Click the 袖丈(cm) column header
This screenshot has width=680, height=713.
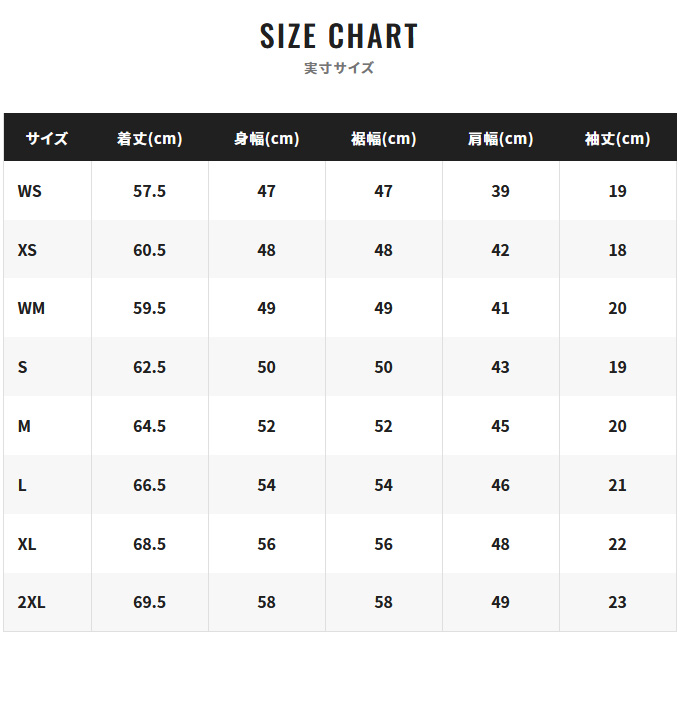617,138
